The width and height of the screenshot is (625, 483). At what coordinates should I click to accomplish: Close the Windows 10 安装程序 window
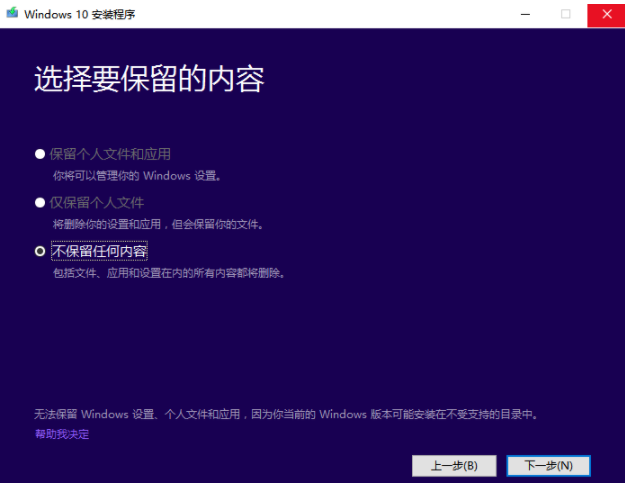tap(604, 14)
